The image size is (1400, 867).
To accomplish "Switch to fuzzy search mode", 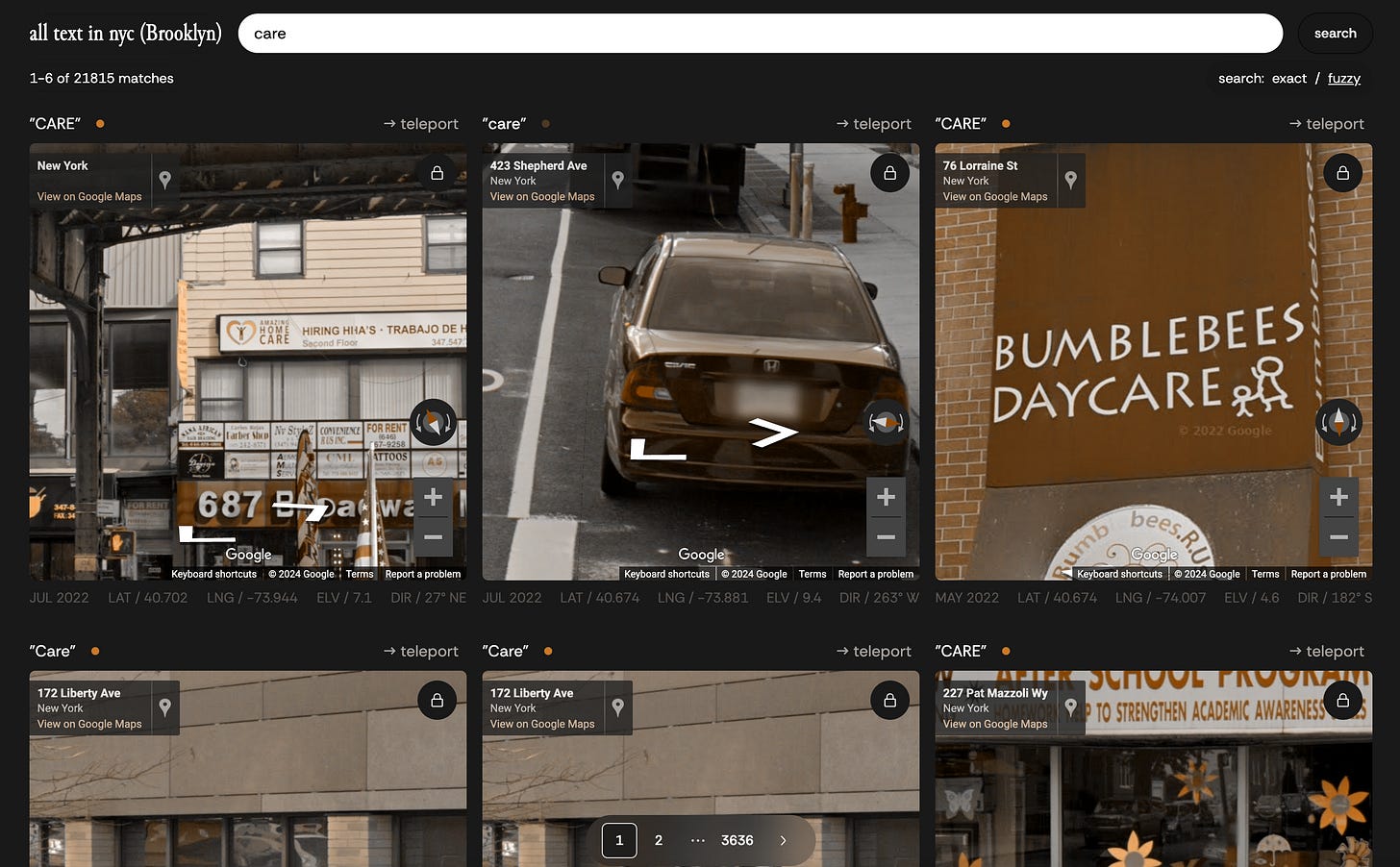I will tap(1344, 79).
